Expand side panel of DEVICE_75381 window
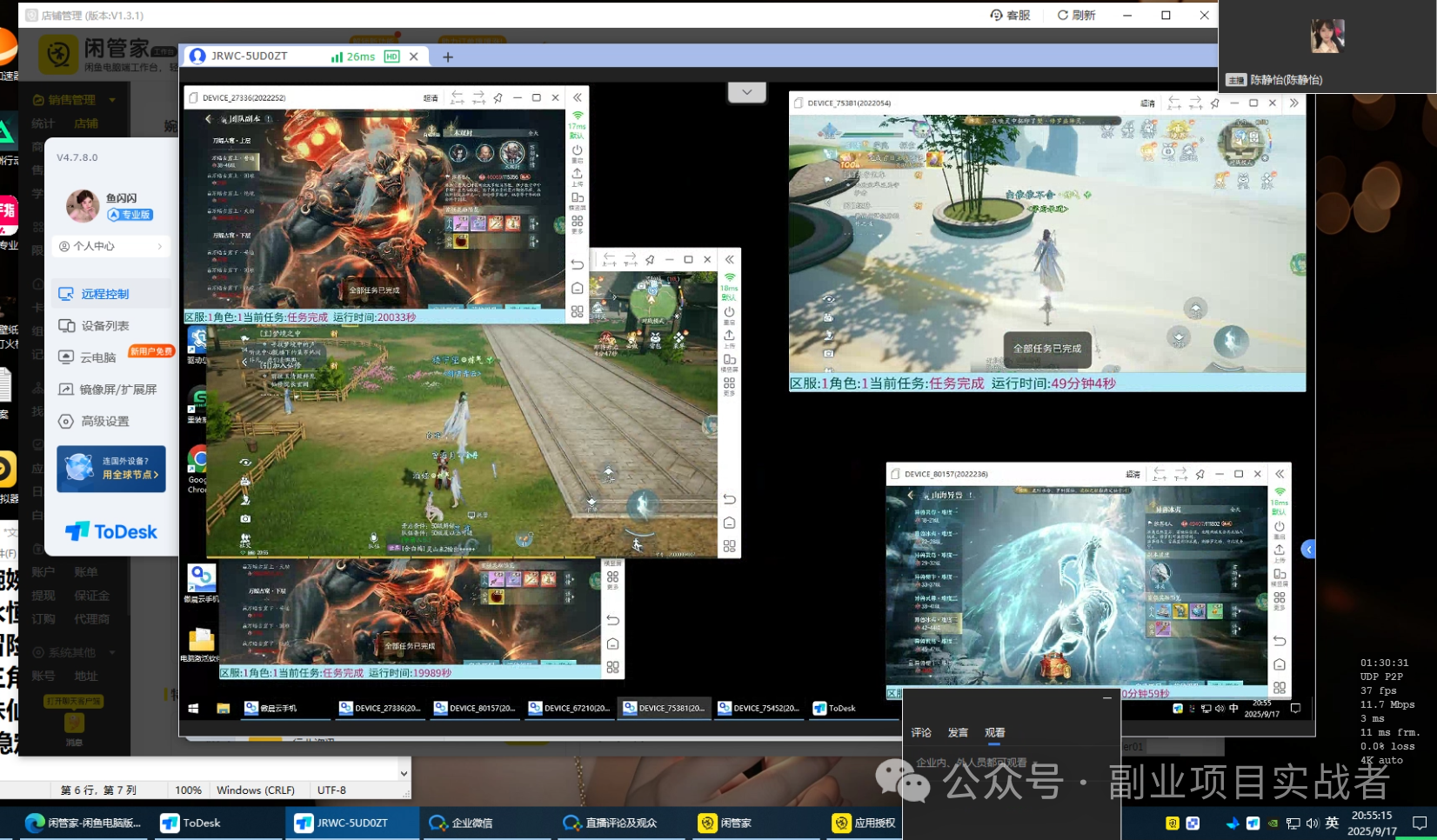 pyautogui.click(x=1293, y=103)
